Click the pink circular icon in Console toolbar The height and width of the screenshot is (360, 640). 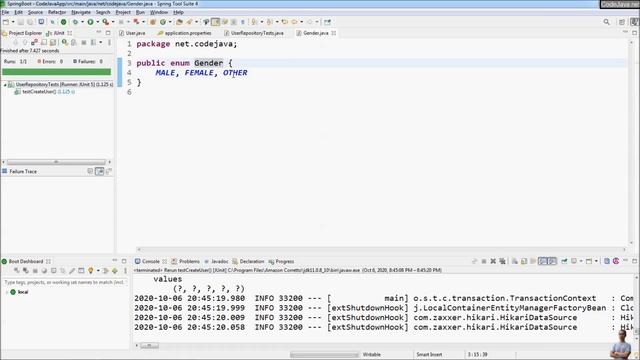pyautogui.click(x=616, y=261)
